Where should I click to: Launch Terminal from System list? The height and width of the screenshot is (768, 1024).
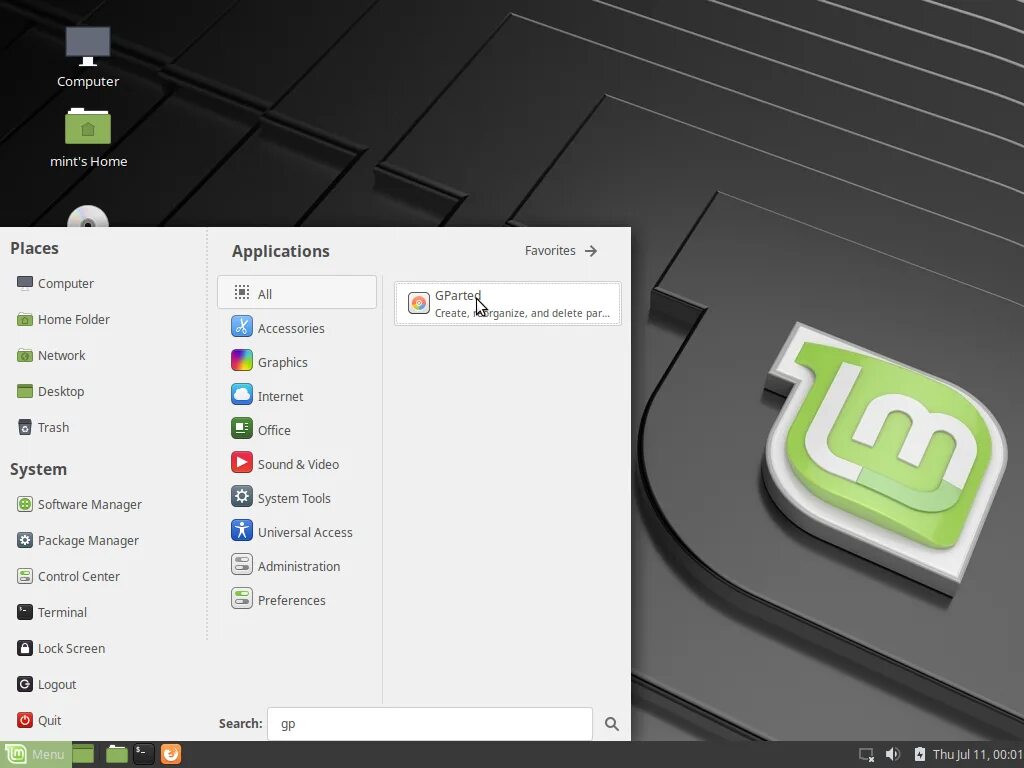[x=52, y=612]
